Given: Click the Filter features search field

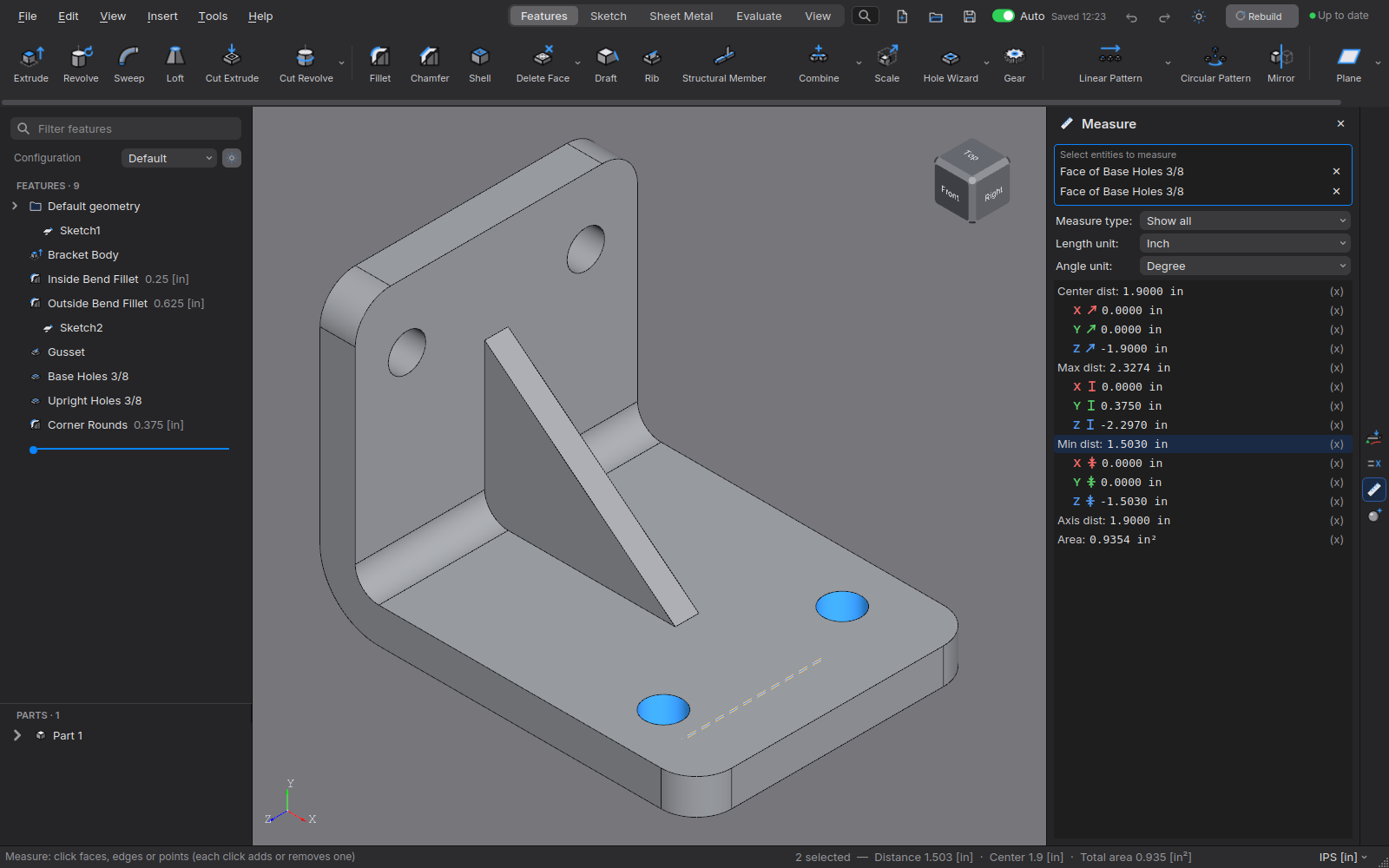Looking at the screenshot, I should coord(126,128).
